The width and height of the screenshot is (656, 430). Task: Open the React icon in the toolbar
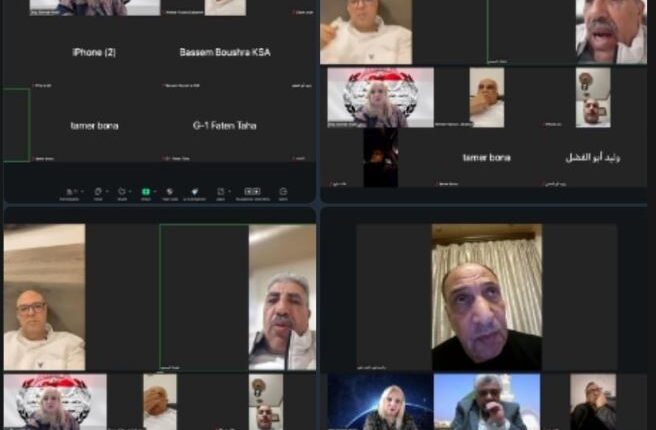pos(122,190)
